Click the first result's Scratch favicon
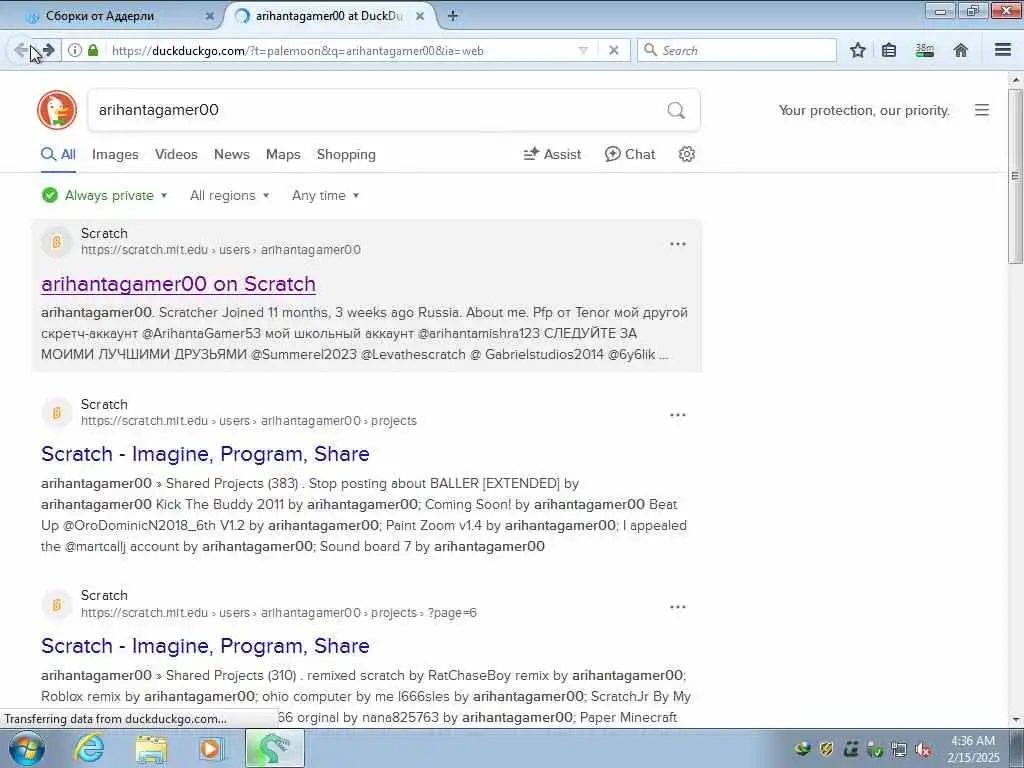The image size is (1024, 768). click(57, 242)
